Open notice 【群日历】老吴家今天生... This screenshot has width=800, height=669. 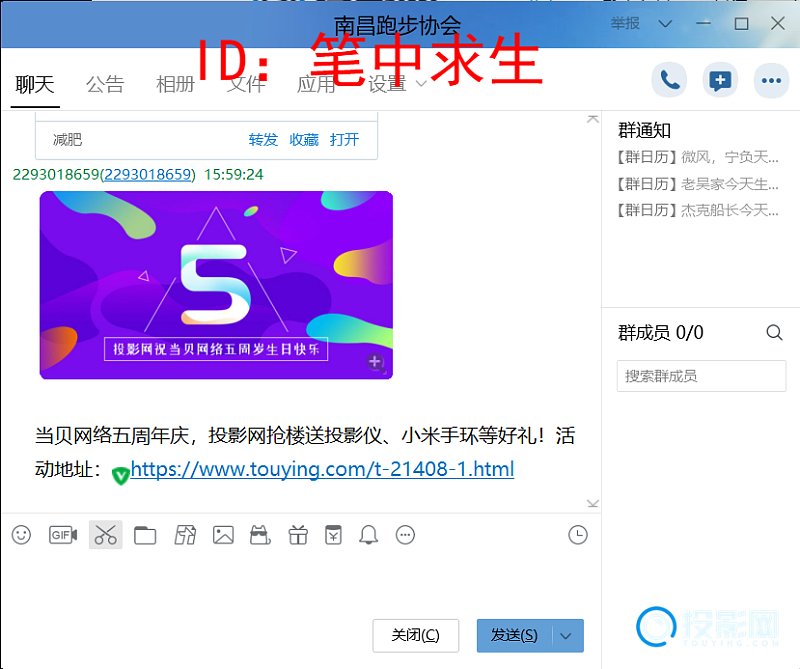(x=698, y=184)
